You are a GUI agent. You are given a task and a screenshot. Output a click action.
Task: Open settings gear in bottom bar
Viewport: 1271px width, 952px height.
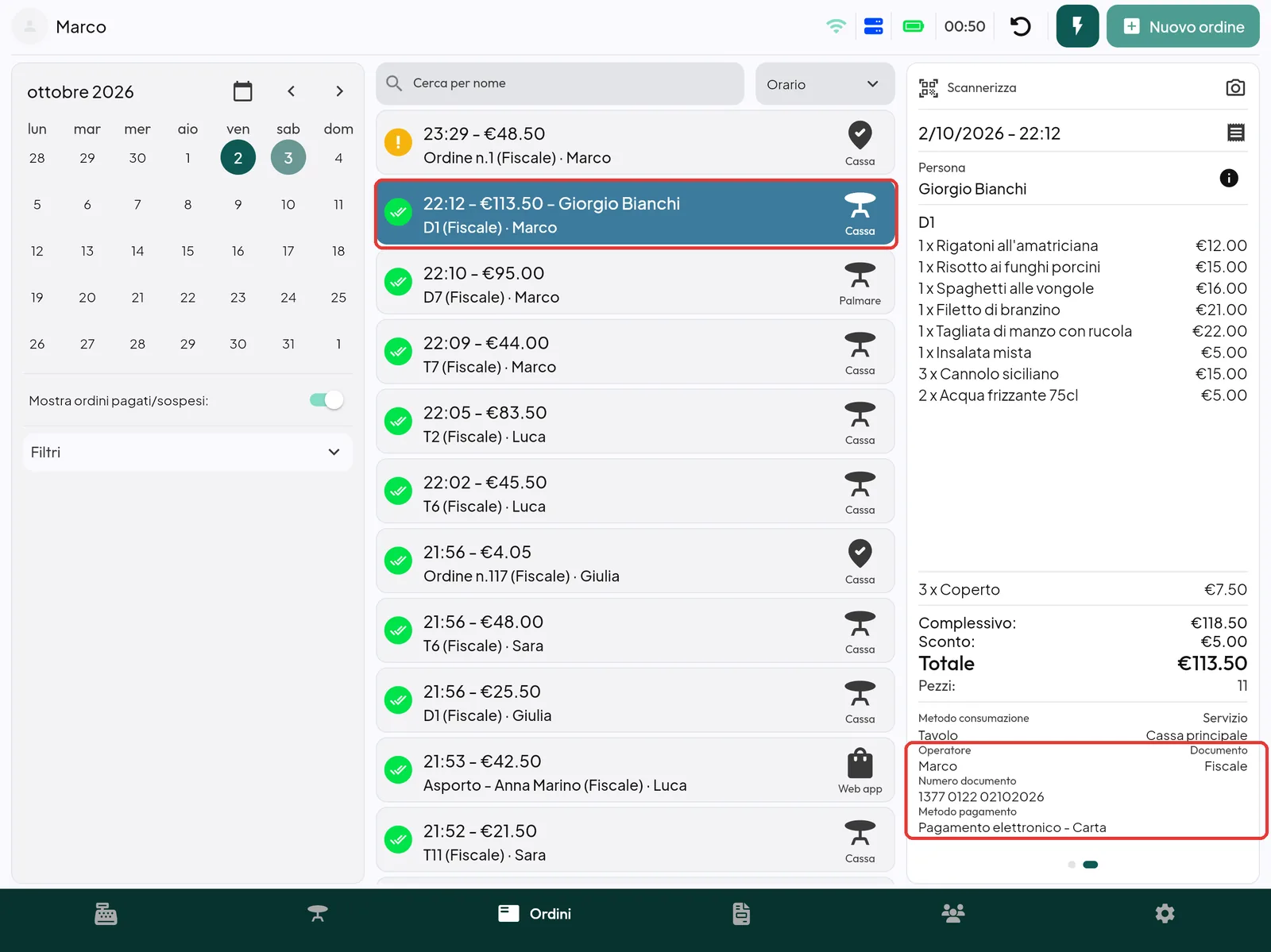(1165, 914)
